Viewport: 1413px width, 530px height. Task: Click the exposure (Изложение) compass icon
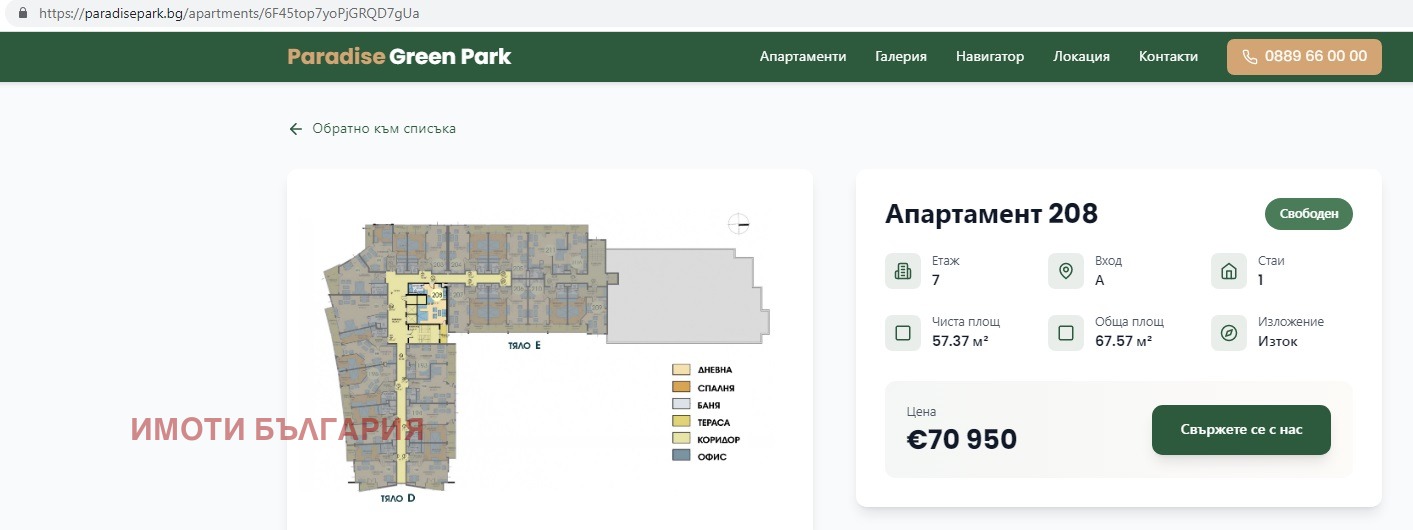click(x=1229, y=333)
